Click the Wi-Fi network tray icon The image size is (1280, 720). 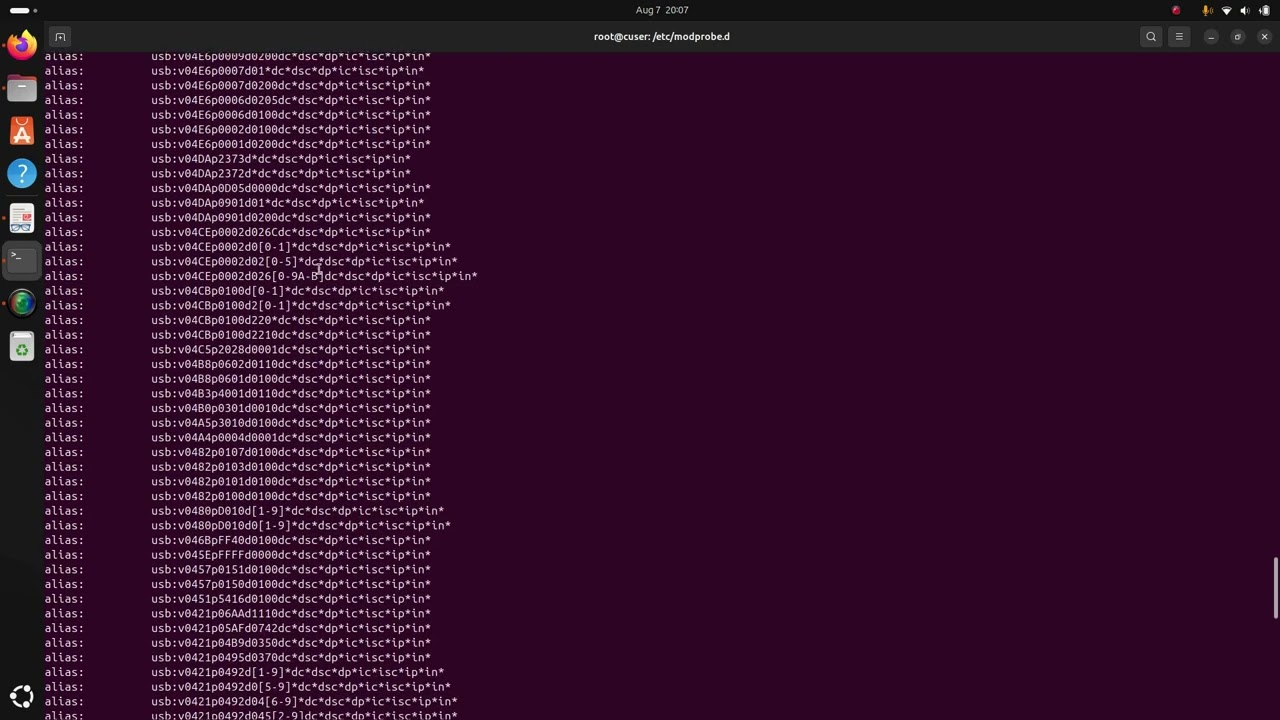pyautogui.click(x=1227, y=10)
